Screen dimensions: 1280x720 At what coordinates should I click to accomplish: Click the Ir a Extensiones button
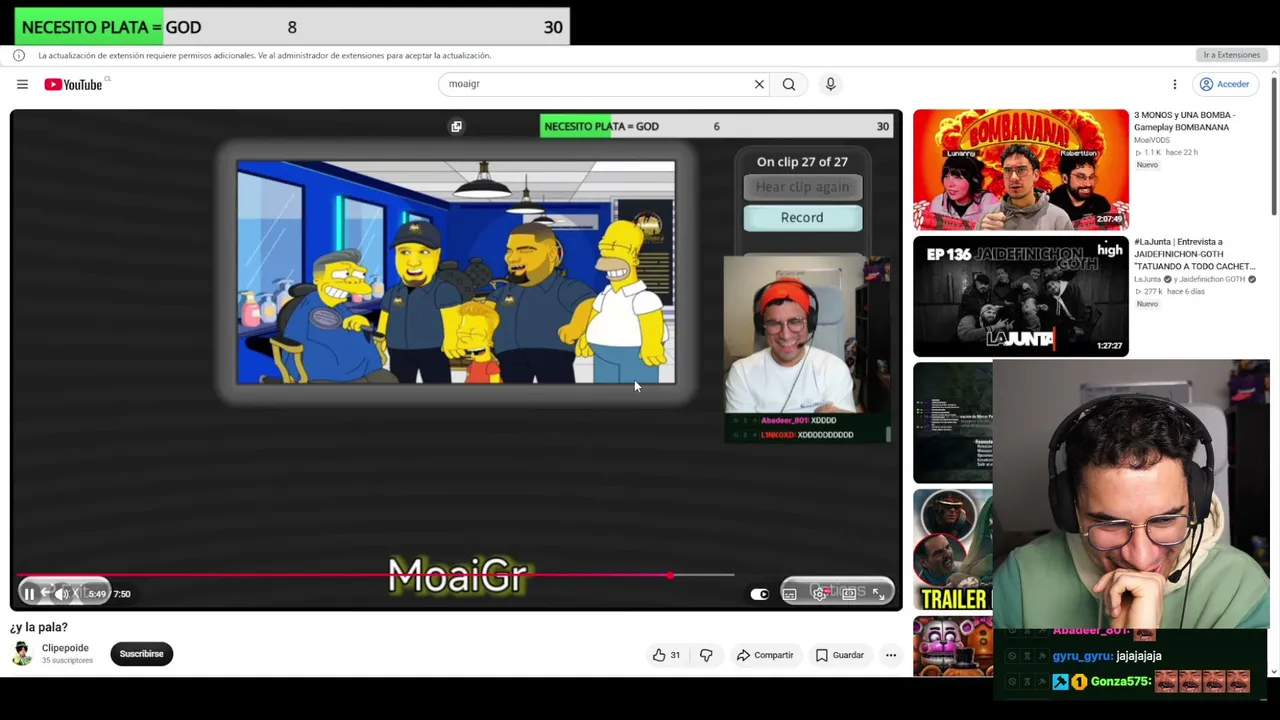pos(1232,55)
